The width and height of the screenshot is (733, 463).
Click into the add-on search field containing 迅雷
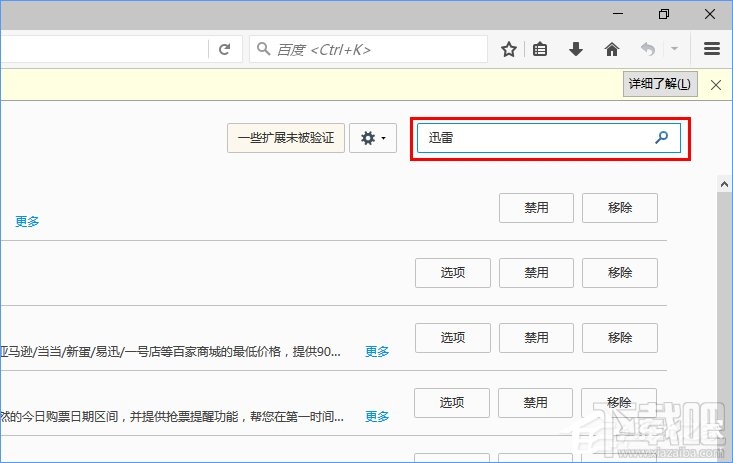click(549, 138)
